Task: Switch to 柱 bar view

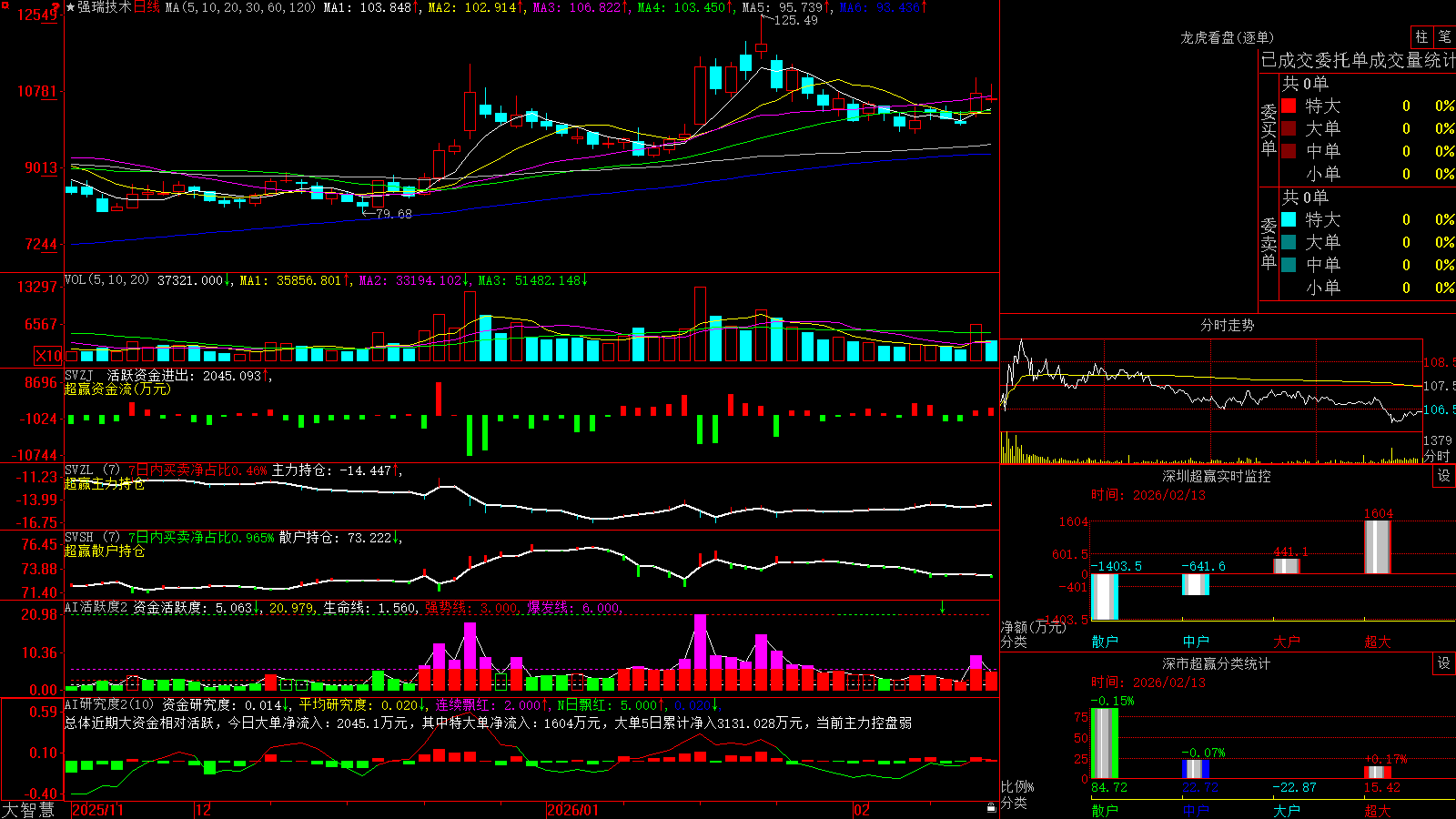Action: coord(1421,37)
